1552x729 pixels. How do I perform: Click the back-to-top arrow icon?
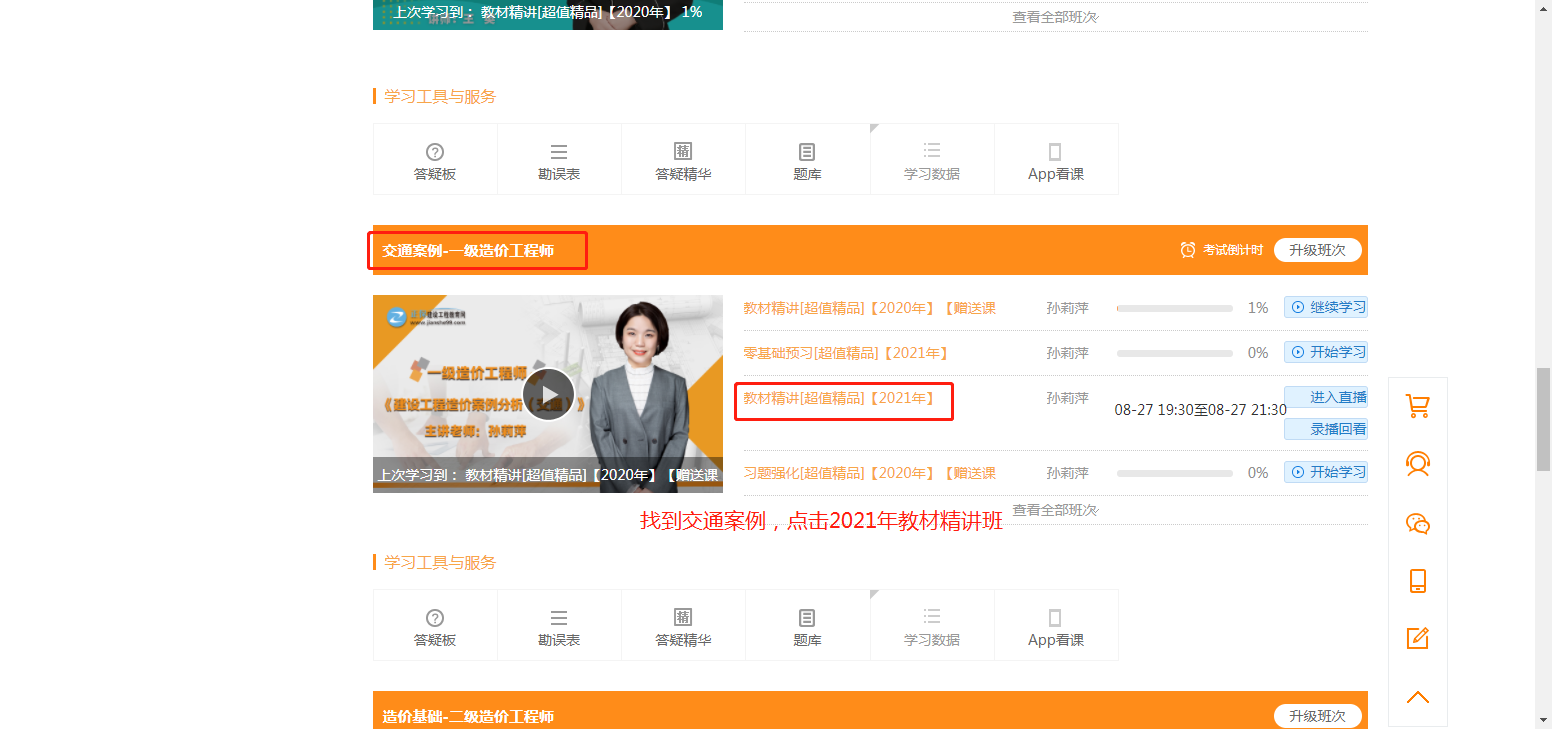click(1417, 697)
